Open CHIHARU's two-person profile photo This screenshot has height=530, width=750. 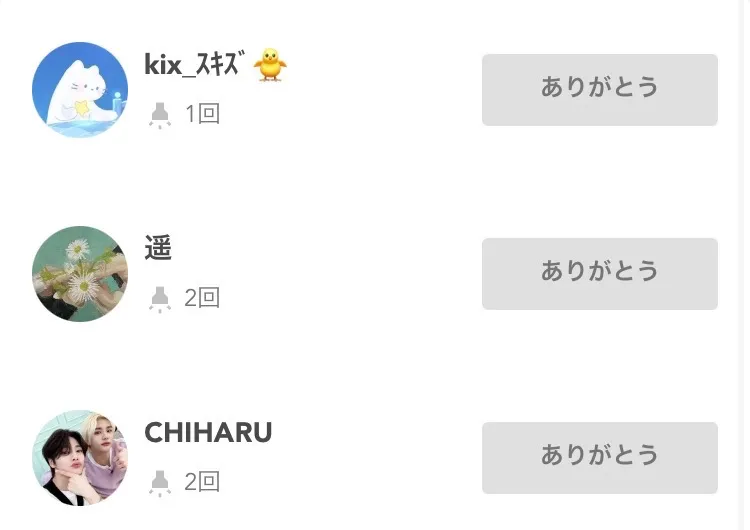80,458
